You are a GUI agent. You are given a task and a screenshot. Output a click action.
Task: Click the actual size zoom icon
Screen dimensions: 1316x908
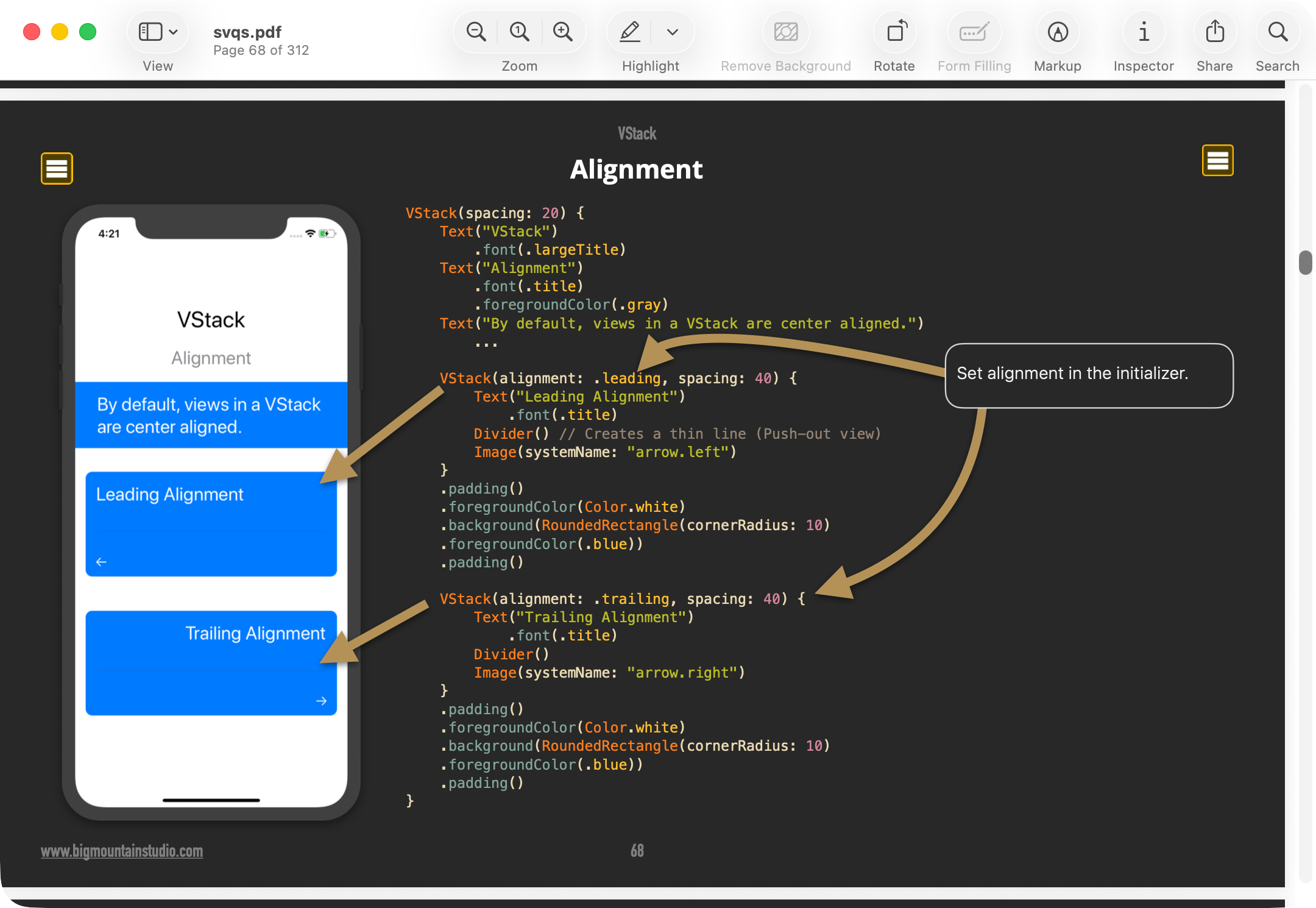pos(519,32)
